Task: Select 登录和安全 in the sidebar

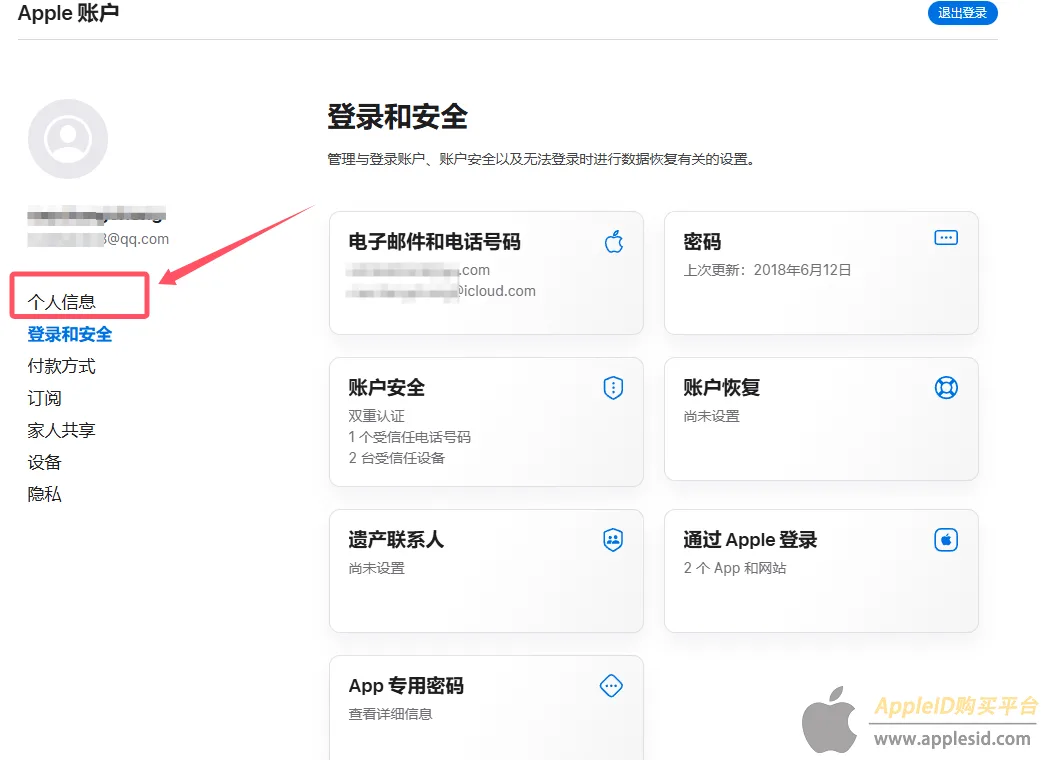Action: (x=70, y=334)
